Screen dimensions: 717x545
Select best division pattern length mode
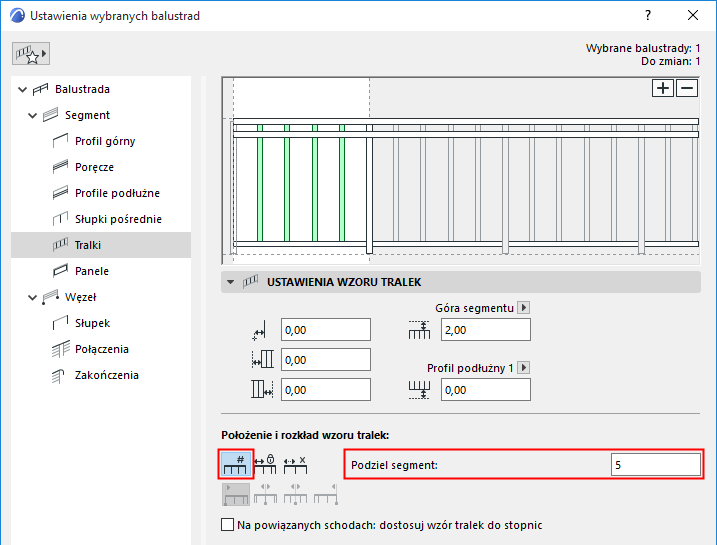pos(295,465)
